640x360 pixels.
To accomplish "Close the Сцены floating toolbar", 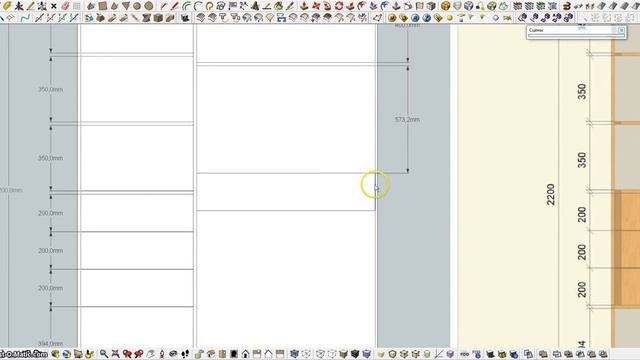I will 621,30.
